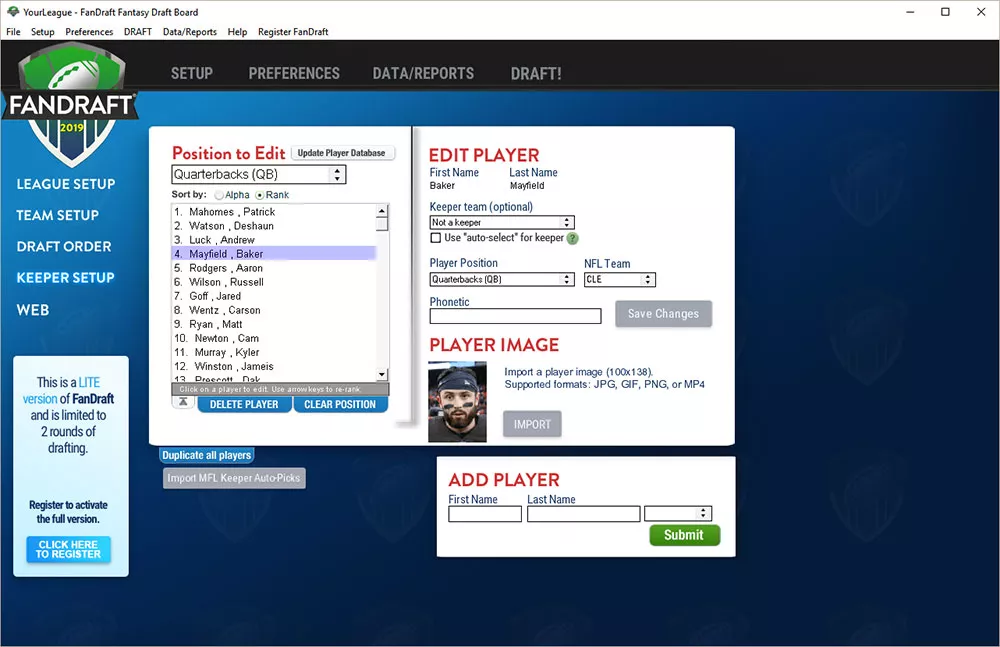Click the Save Changes button
Viewport: 1000px width, 647px height.
(663, 313)
